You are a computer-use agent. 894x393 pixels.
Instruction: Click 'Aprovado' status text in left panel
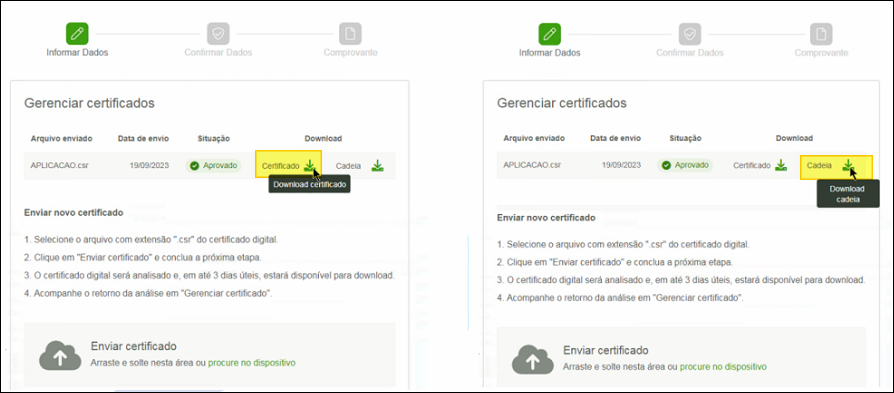click(x=219, y=166)
